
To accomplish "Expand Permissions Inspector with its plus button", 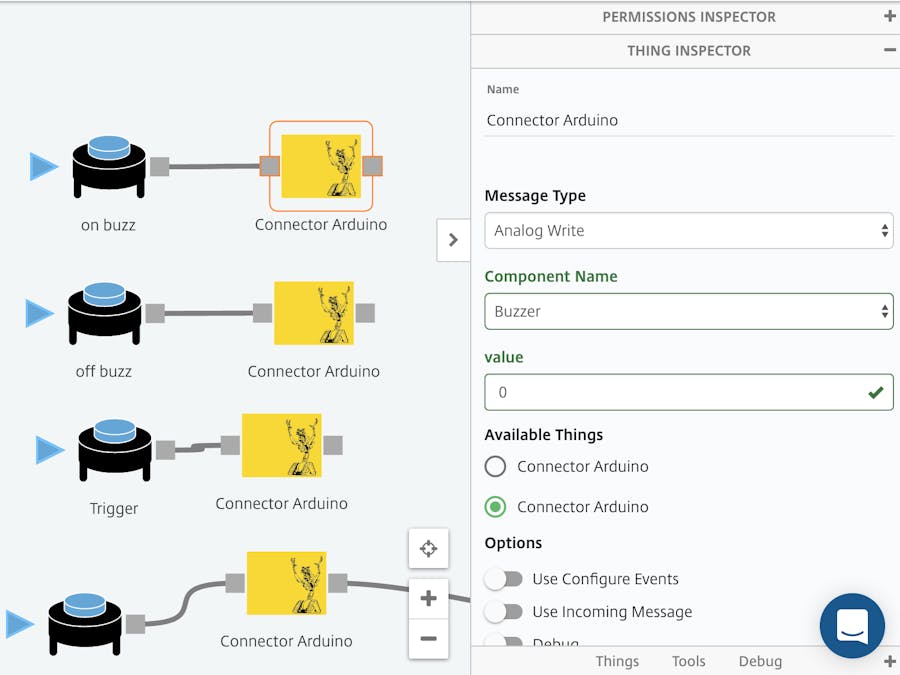I will 889,16.
